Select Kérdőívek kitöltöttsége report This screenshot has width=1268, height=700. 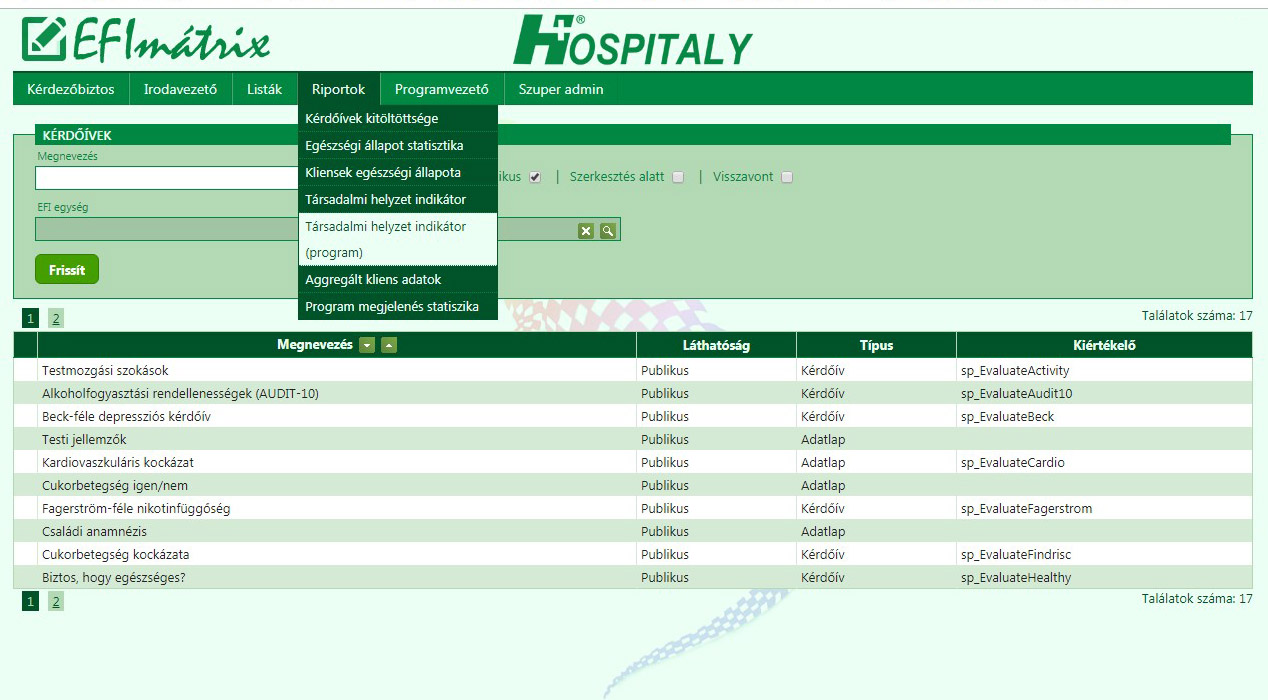coord(397,119)
